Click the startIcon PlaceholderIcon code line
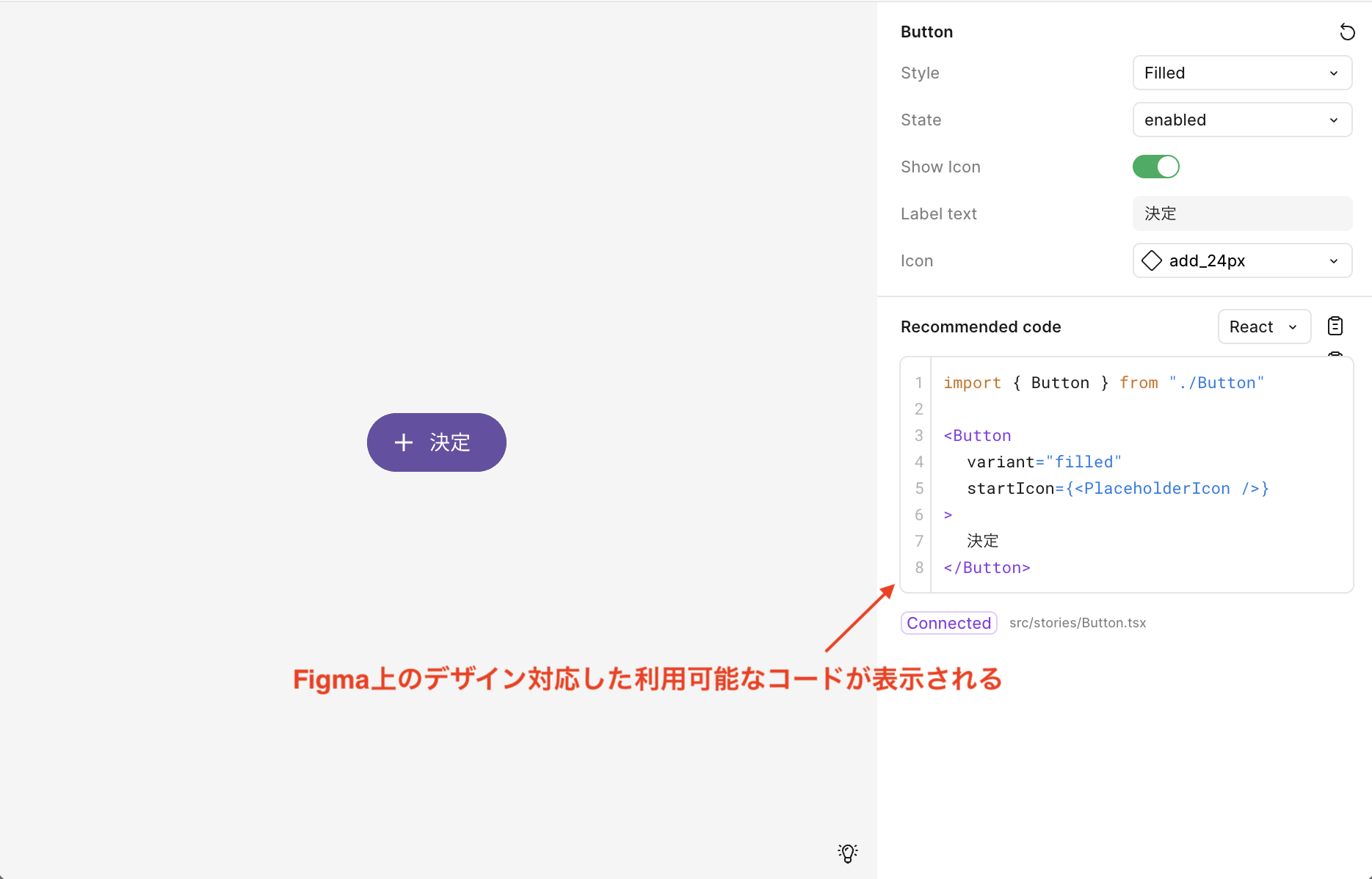 point(1117,489)
